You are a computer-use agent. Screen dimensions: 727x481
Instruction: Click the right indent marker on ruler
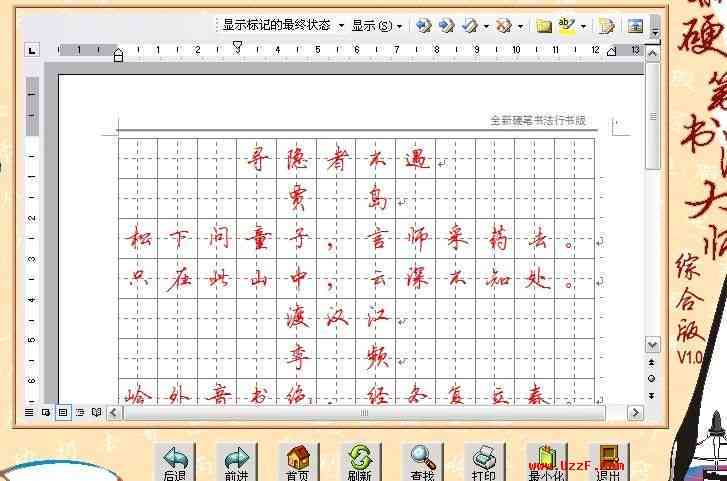[612, 52]
